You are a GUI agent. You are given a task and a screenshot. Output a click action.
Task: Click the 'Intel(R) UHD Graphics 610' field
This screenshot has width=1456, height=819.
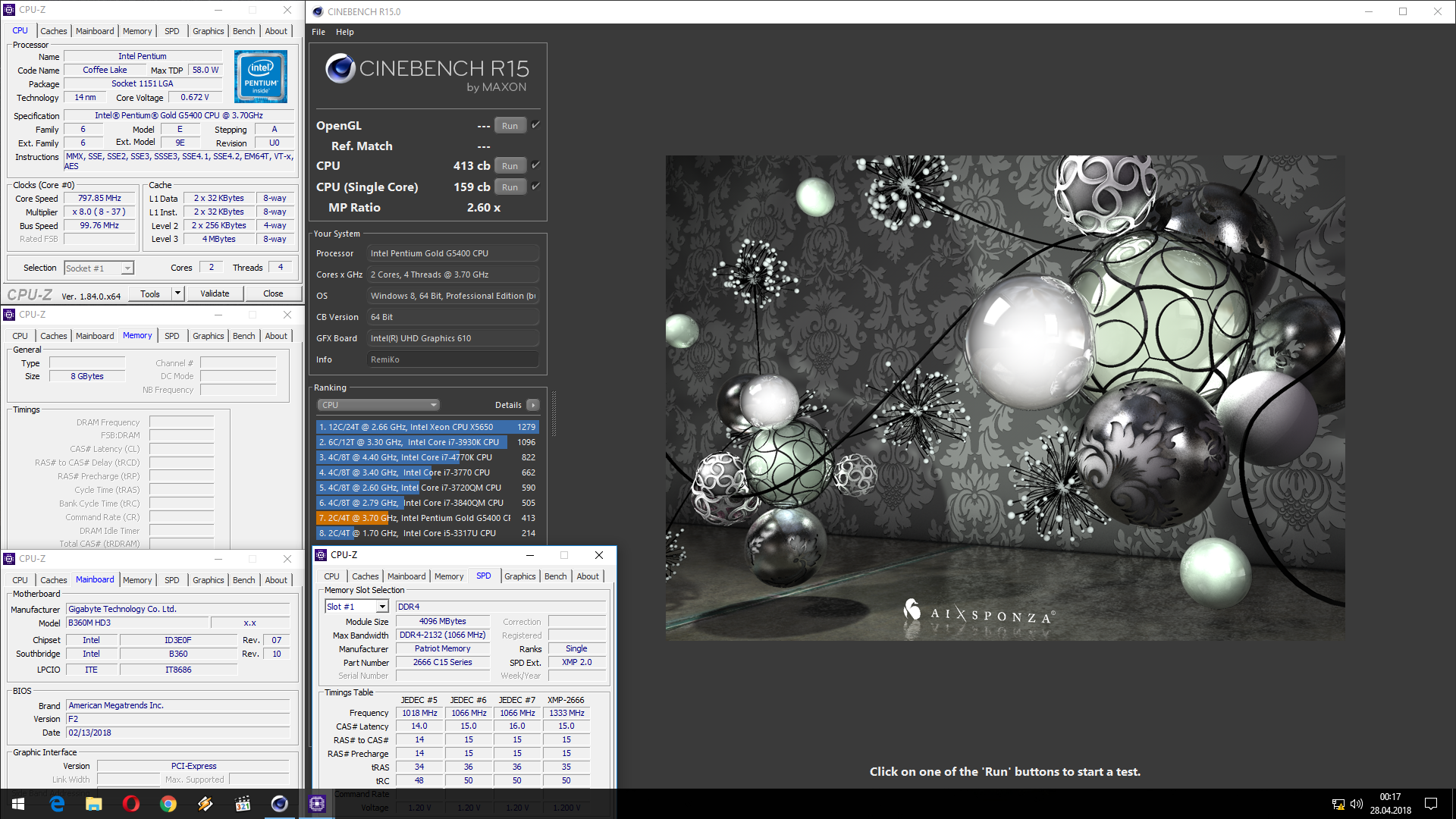point(453,338)
